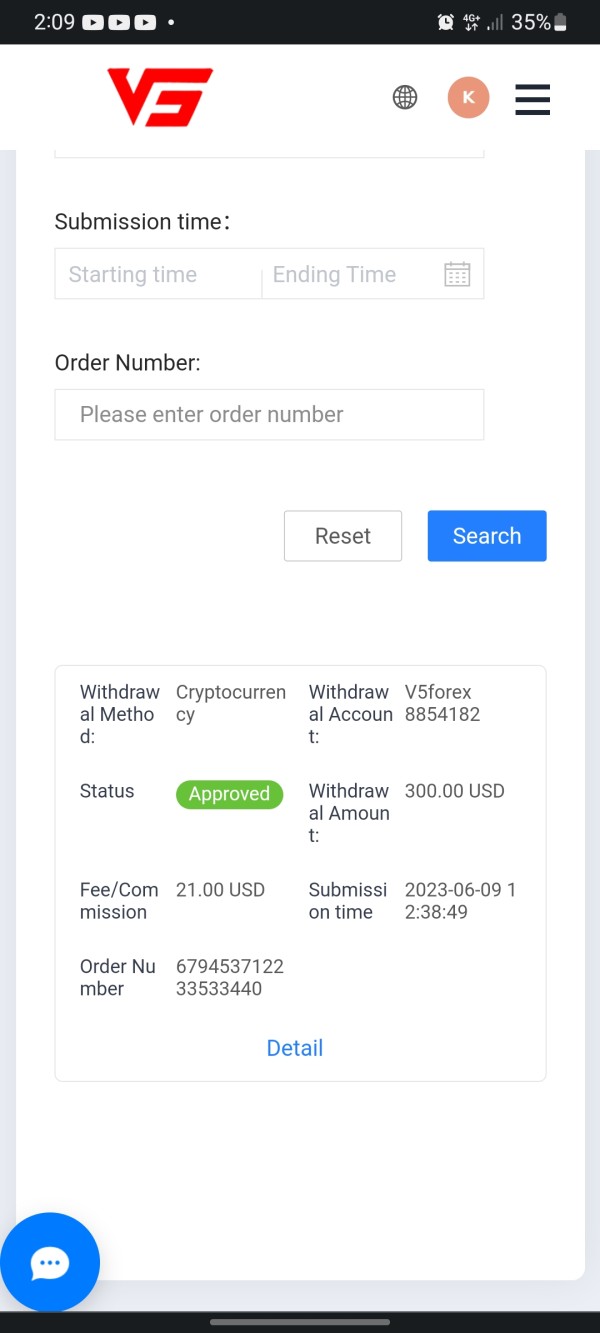Click the Reset button
600x1333 pixels.
tap(343, 536)
